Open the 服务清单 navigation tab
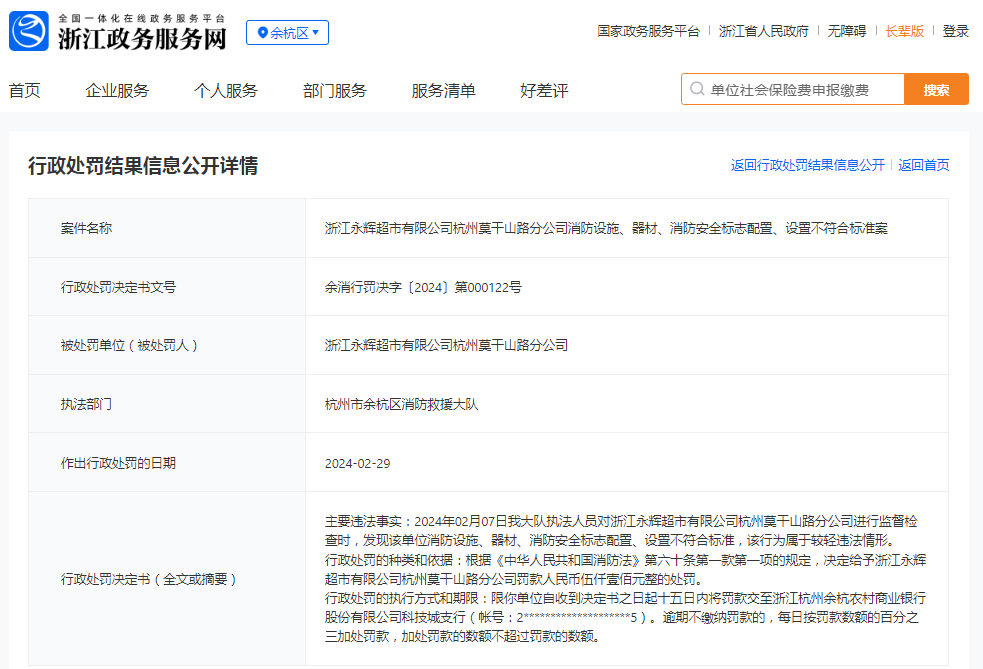The height and width of the screenshot is (669, 983). (443, 90)
